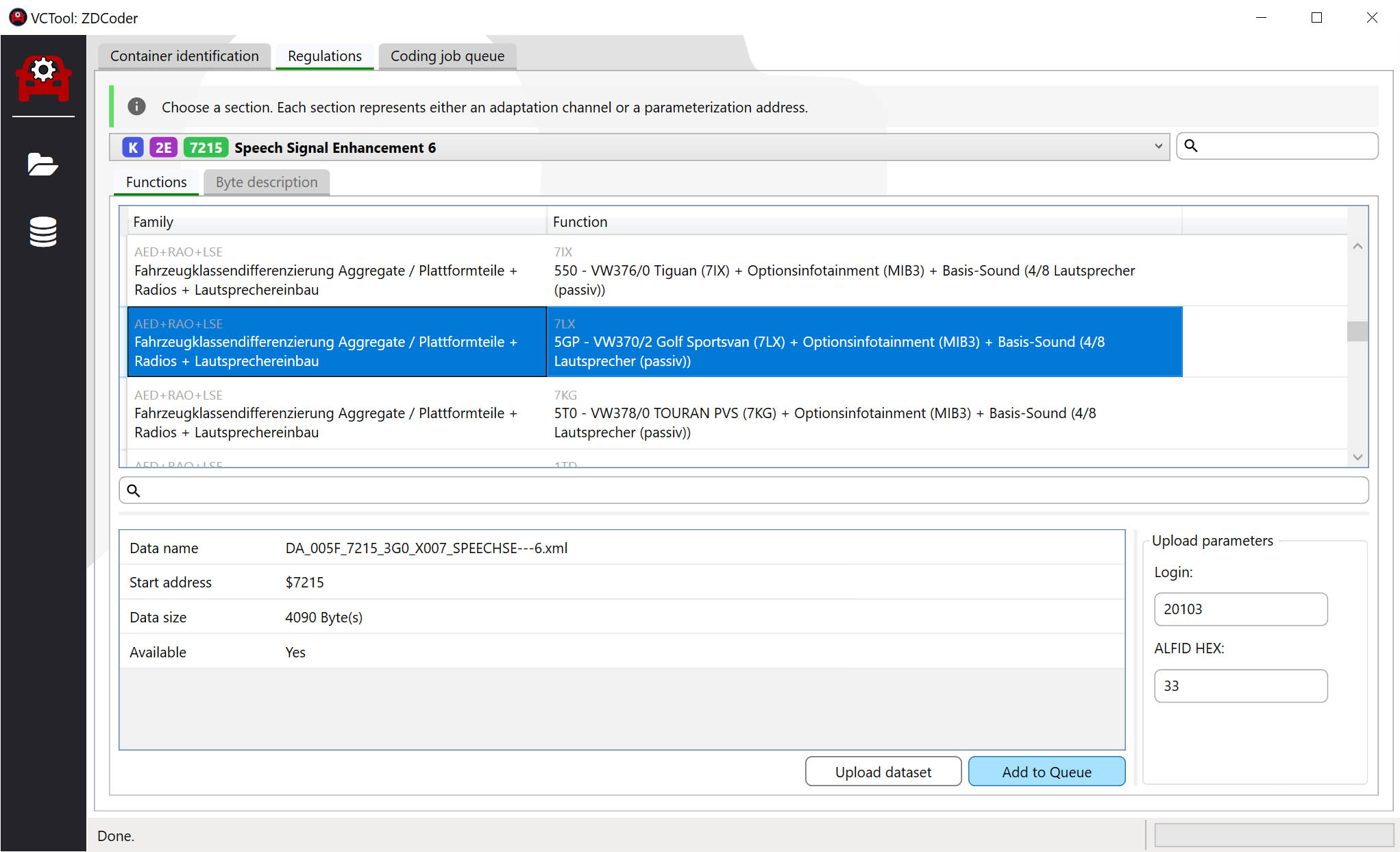This screenshot has height=852, width=1400.
Task: Select the 7KG TOURAN PVS row
Action: (x=822, y=414)
